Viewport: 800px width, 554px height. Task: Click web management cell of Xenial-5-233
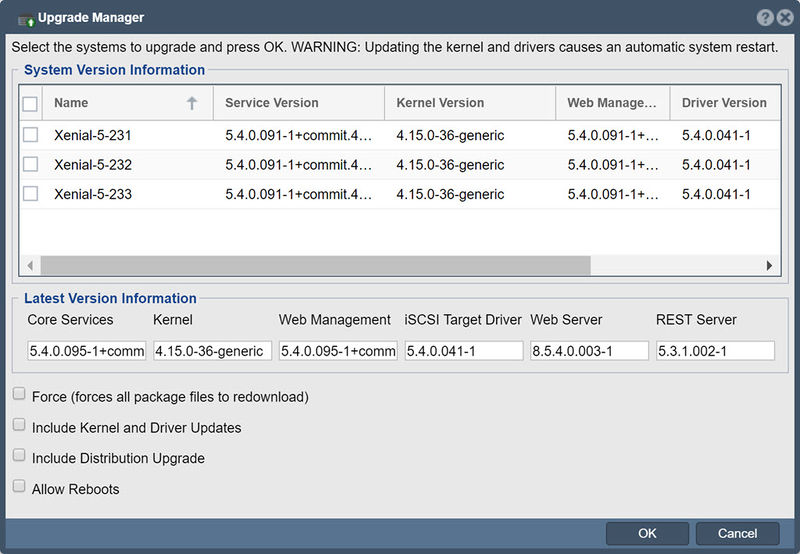pyautogui.click(x=613, y=194)
